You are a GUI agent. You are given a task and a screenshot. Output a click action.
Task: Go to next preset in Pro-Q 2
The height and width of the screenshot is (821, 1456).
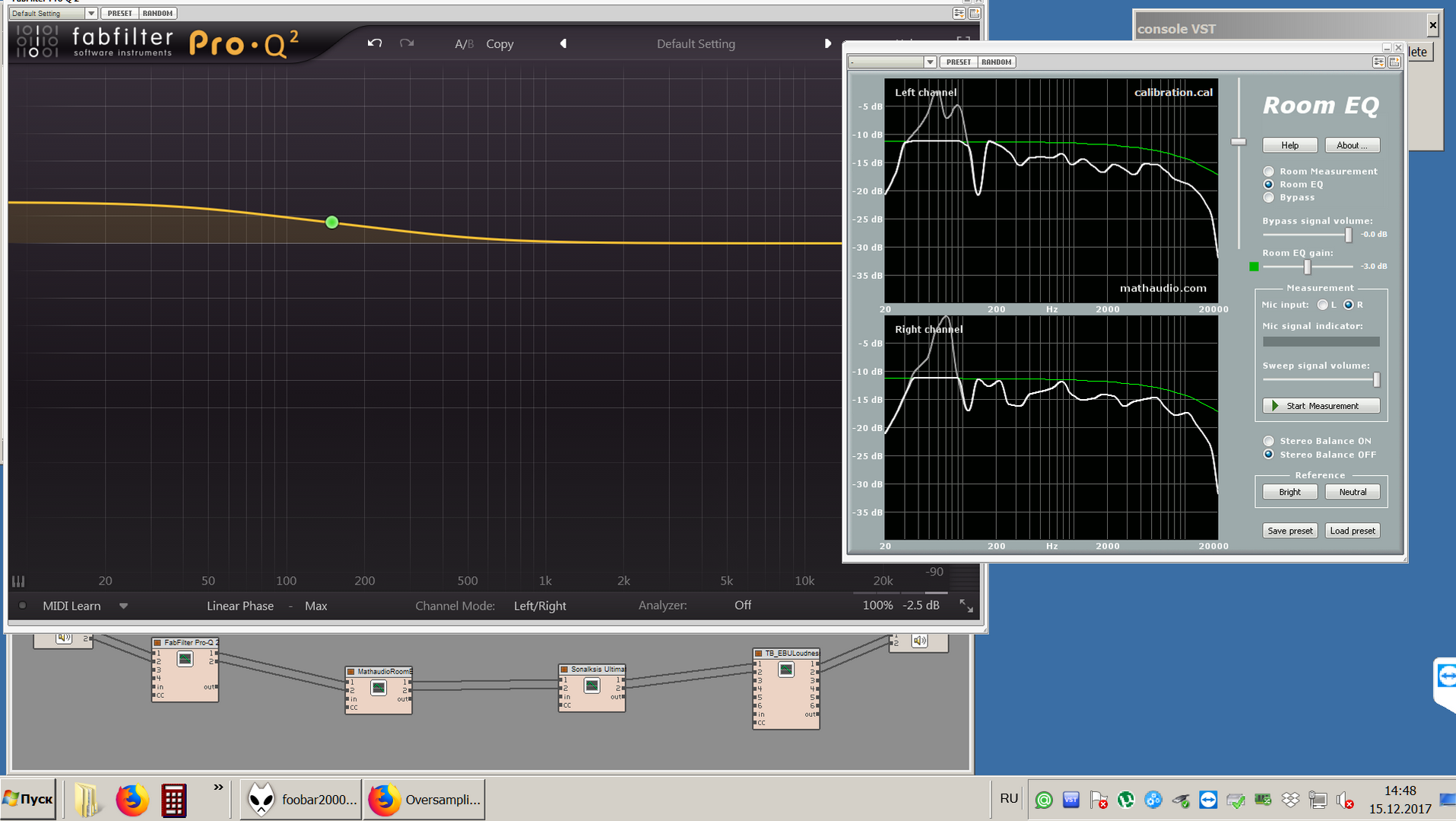[x=827, y=43]
